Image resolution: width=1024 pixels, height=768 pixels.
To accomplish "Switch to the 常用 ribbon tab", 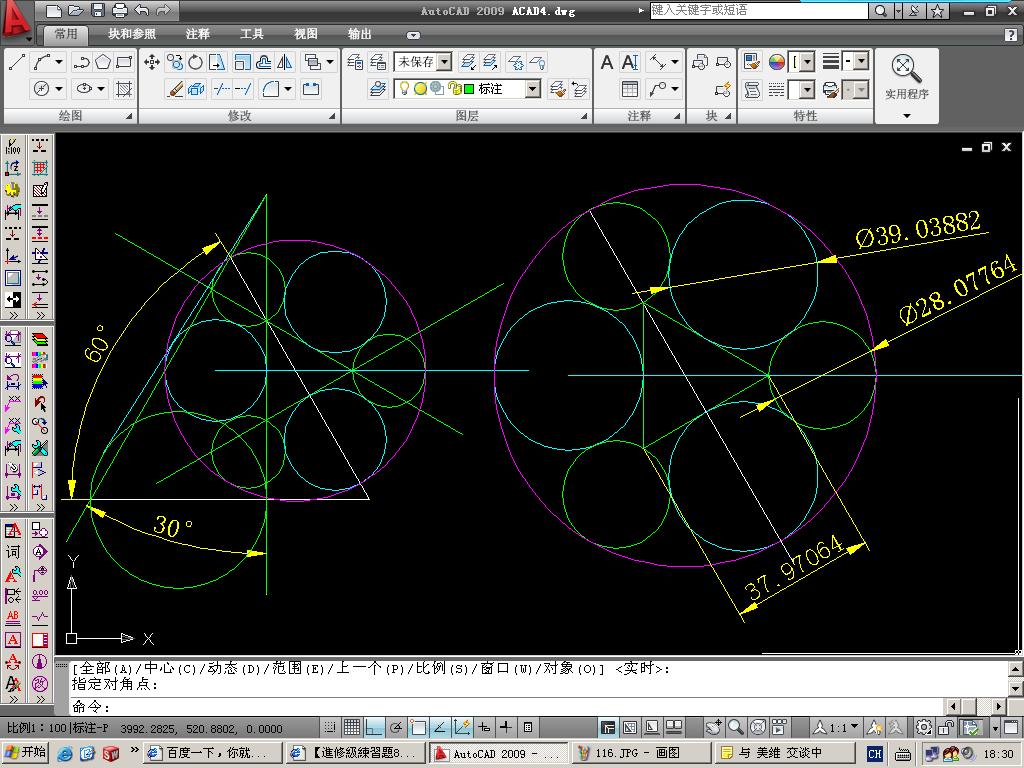I will [x=66, y=34].
